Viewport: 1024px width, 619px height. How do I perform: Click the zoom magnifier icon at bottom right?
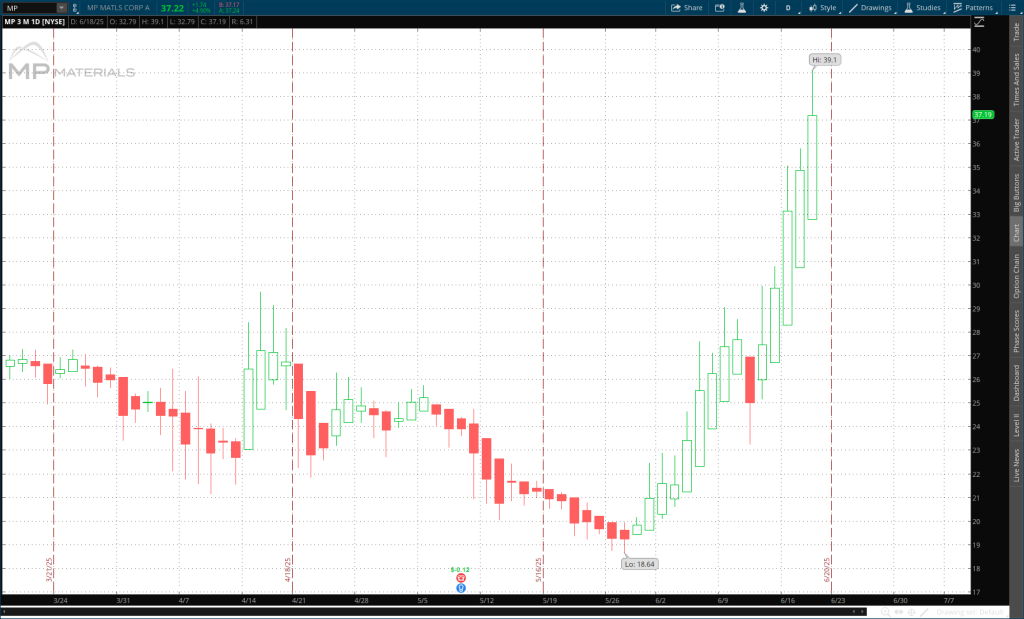pos(886,612)
